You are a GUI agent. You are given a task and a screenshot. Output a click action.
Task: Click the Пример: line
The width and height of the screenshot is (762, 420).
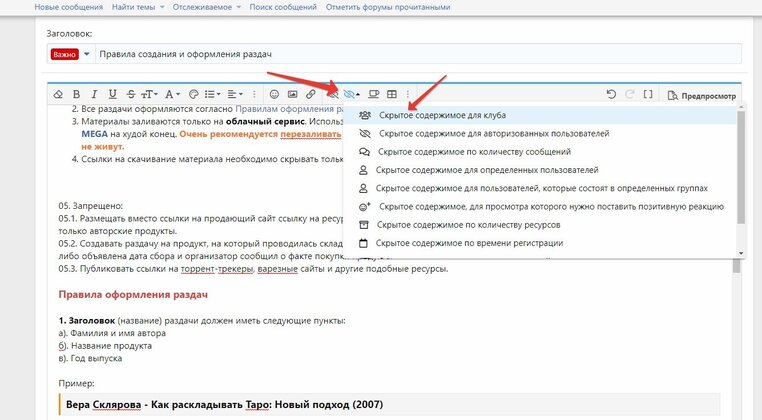76,384
